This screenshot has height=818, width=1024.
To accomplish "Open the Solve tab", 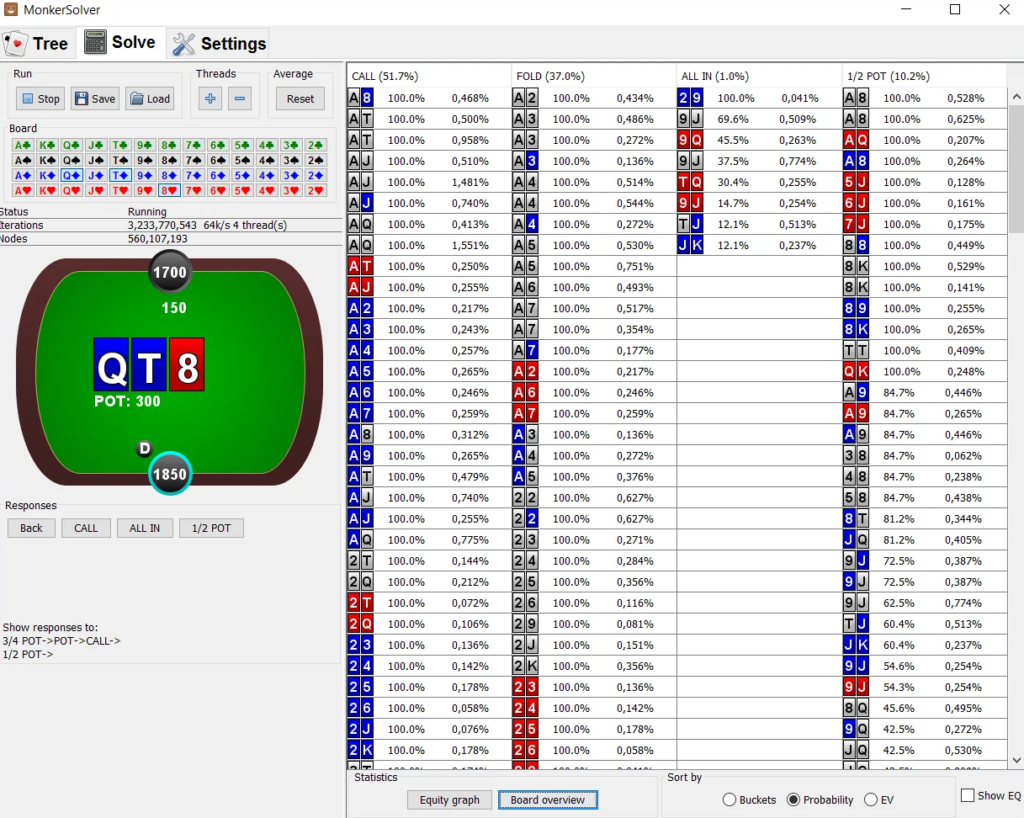I will click(x=121, y=42).
